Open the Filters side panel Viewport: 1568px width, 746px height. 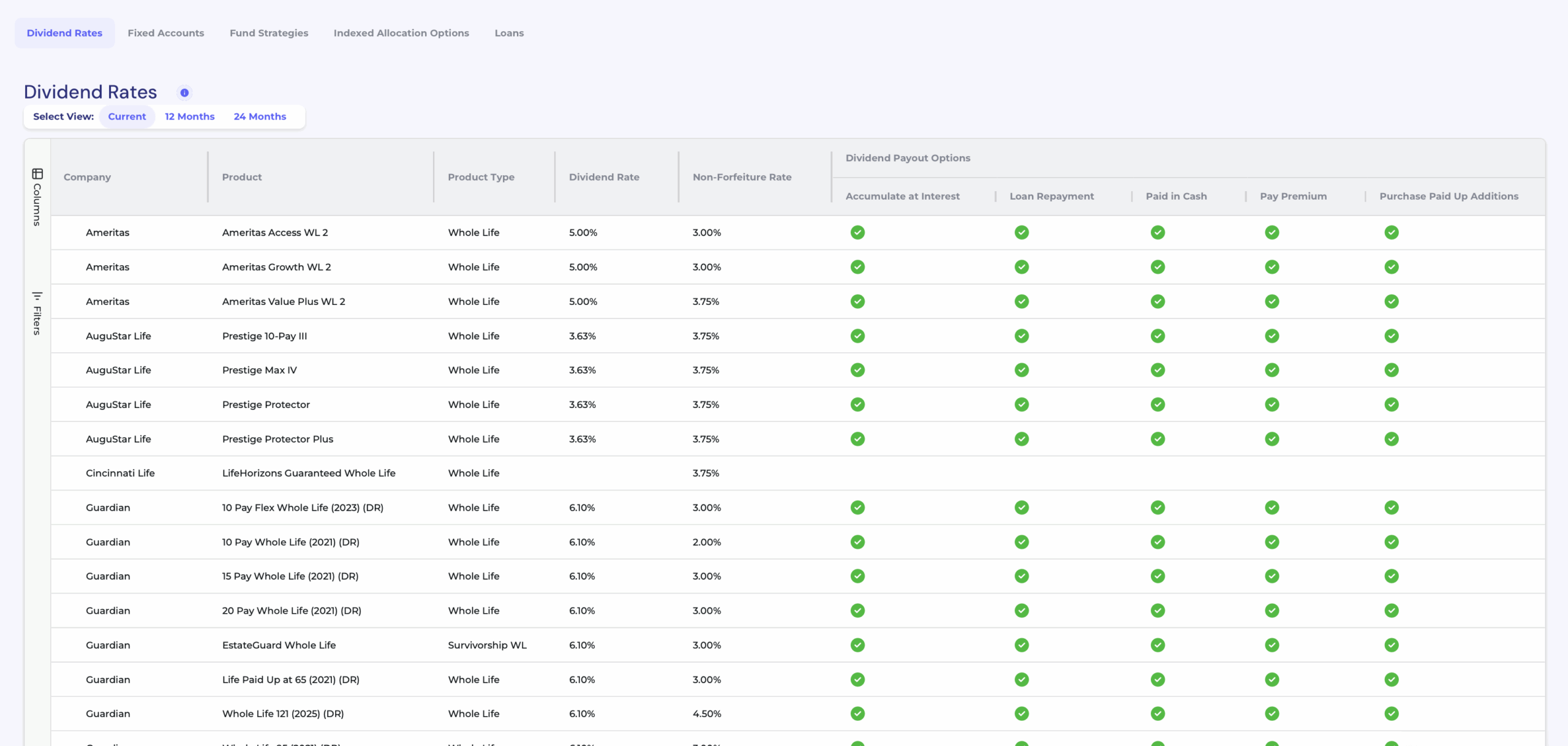pos(37,313)
